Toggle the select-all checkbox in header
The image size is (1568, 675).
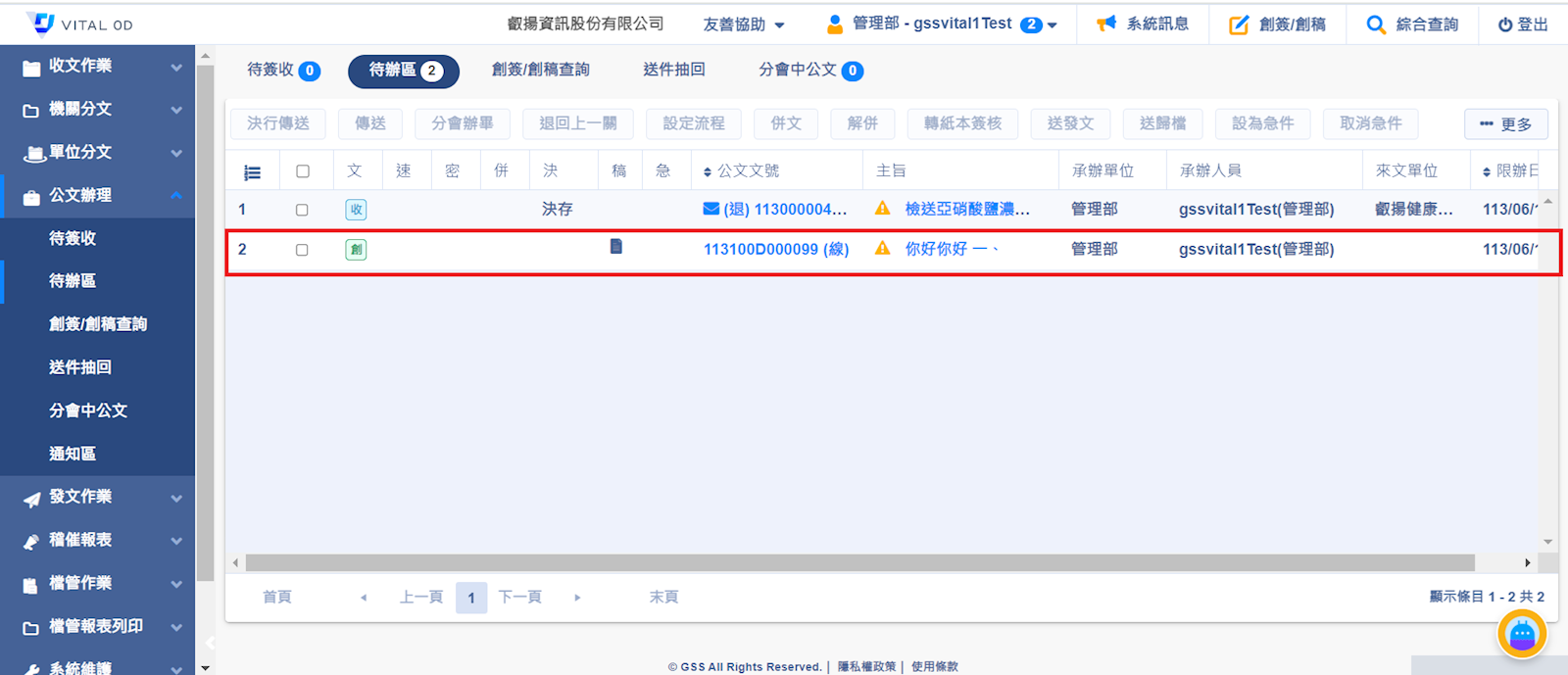click(x=302, y=171)
